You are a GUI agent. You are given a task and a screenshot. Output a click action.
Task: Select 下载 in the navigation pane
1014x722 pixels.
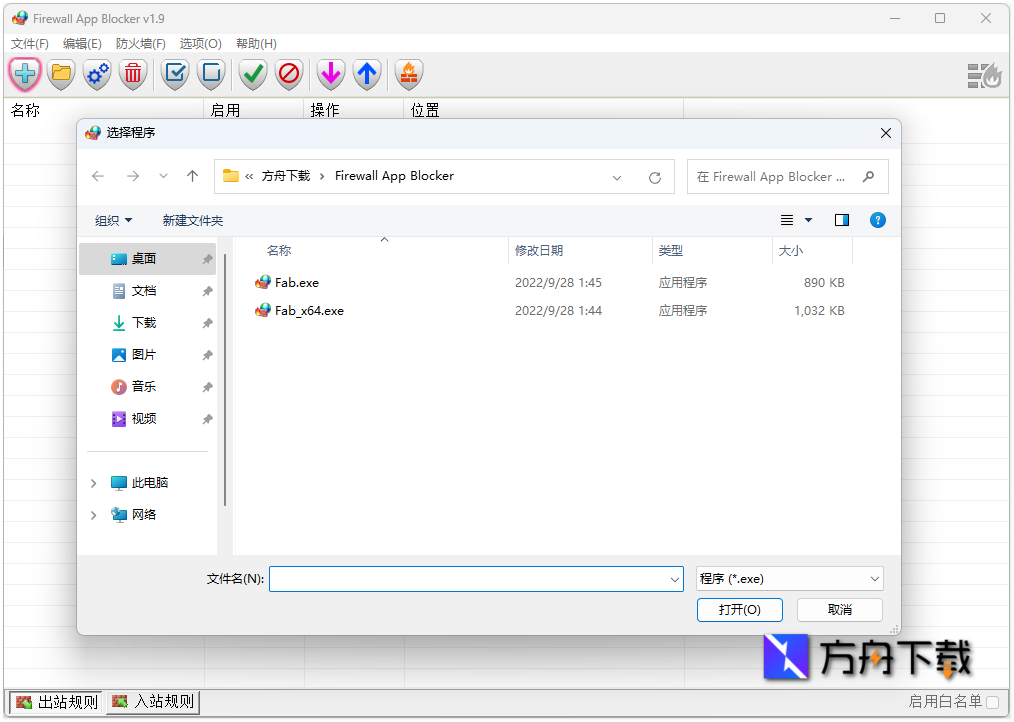147,323
